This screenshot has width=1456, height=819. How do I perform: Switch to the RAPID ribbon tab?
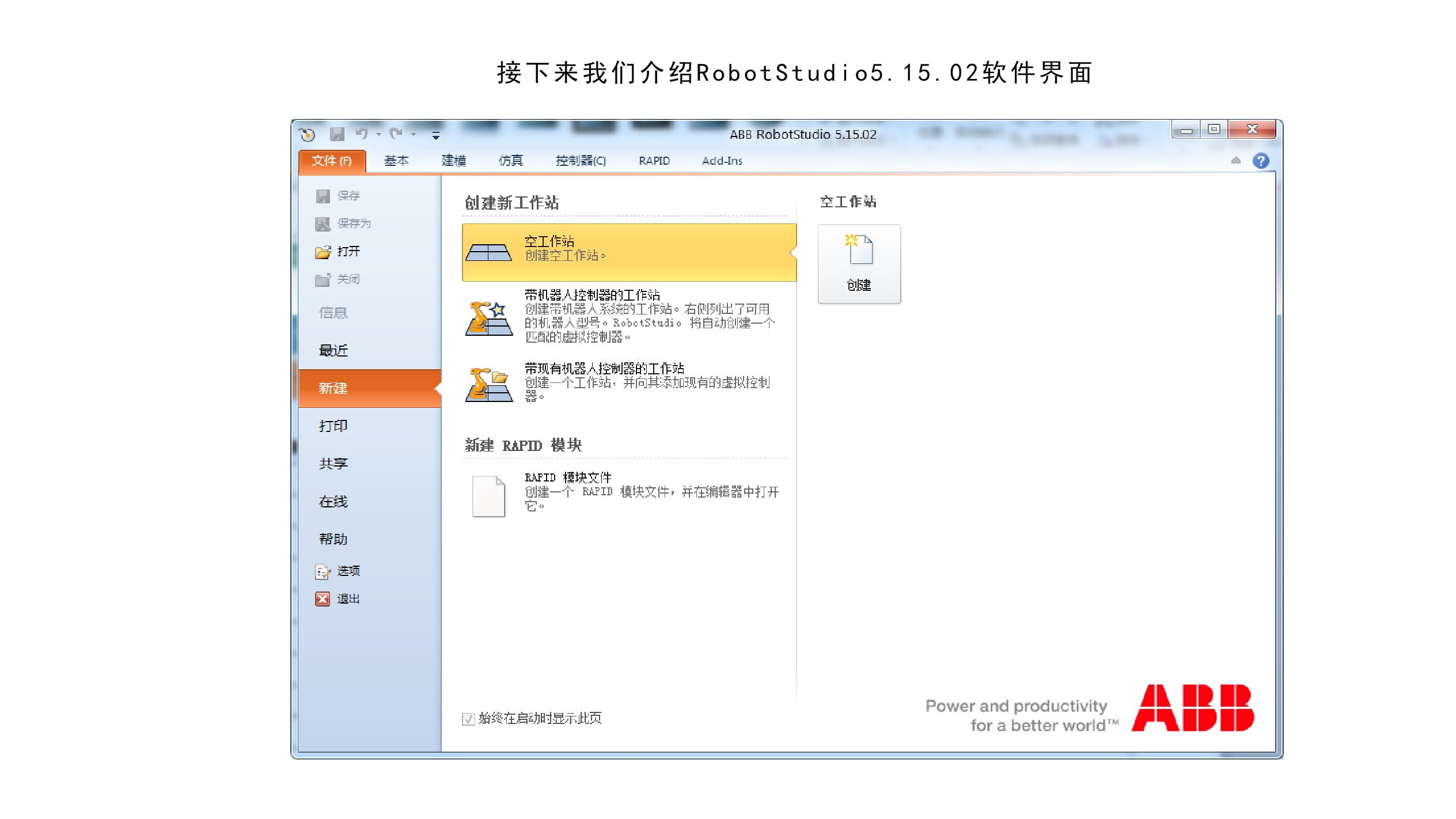654,161
